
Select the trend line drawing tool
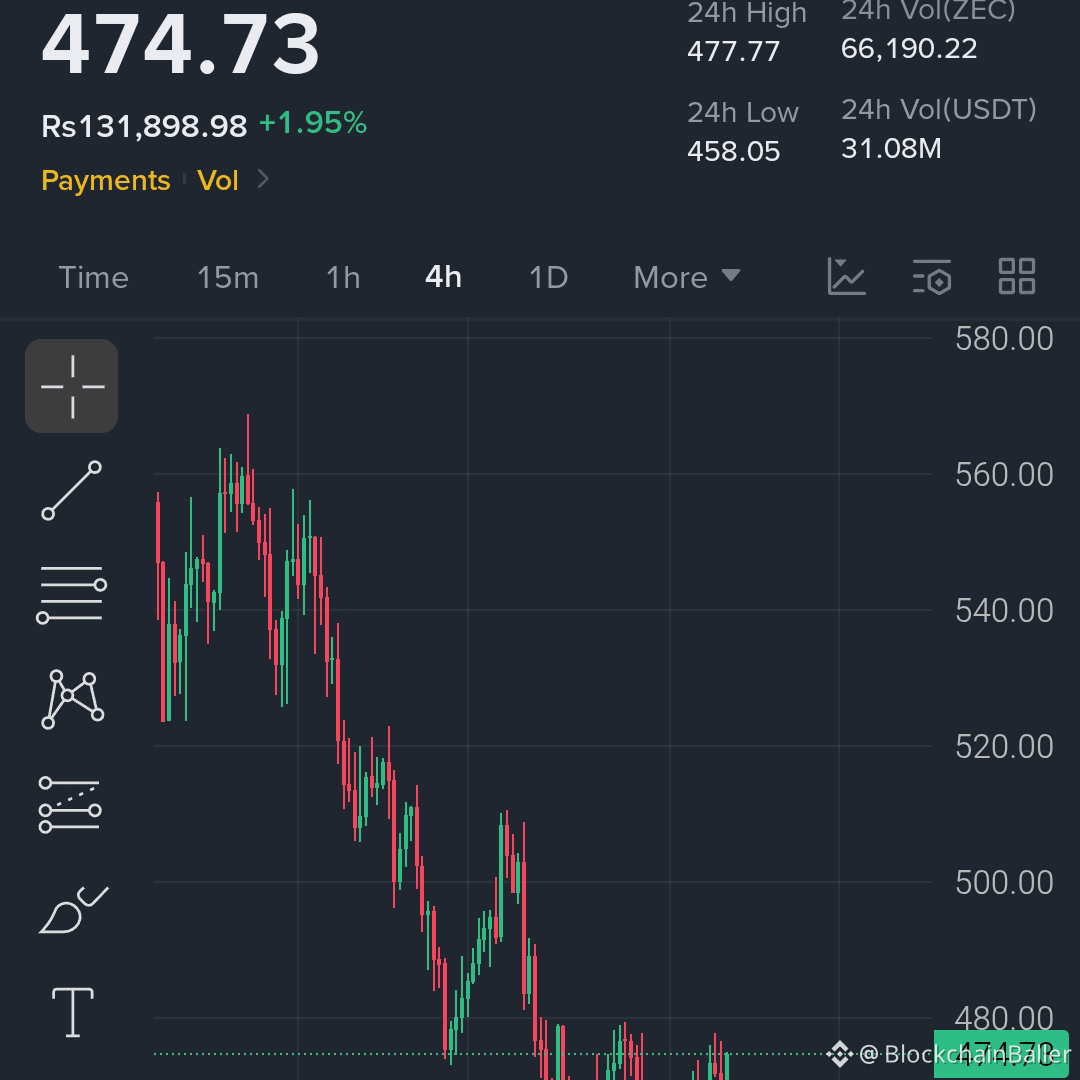point(72,490)
